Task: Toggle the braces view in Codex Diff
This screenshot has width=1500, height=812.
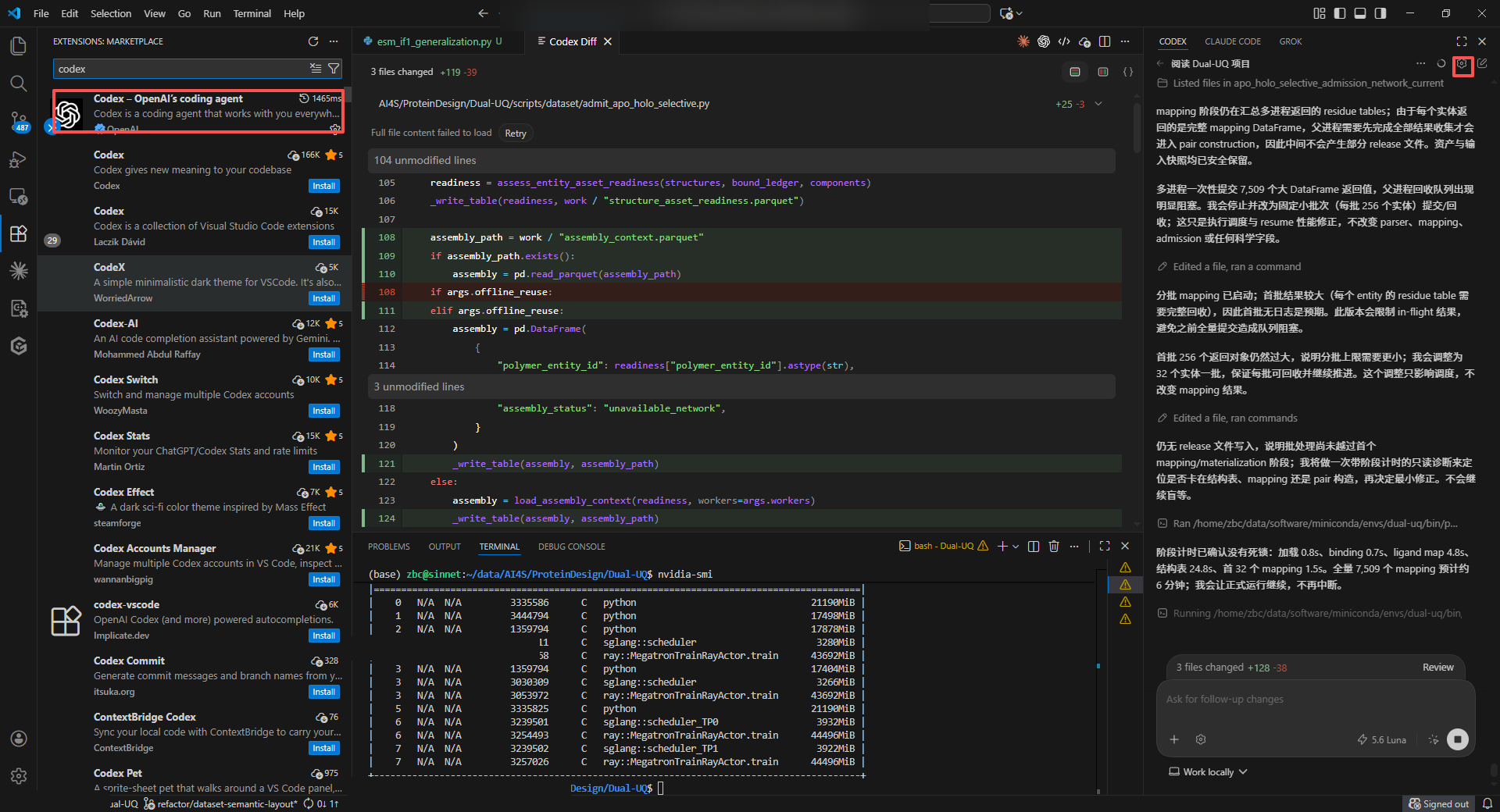Action: coord(1128,72)
